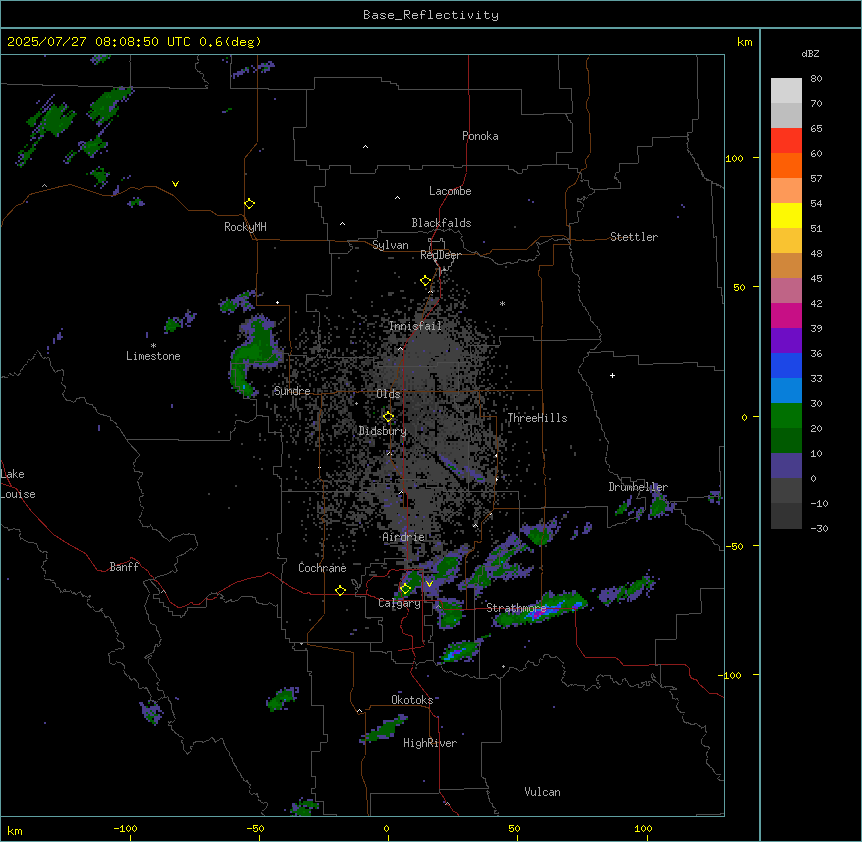Screen dimensions: 862x842
Task: Select the white plus marker east of ThreeHills
Action: 612,375
